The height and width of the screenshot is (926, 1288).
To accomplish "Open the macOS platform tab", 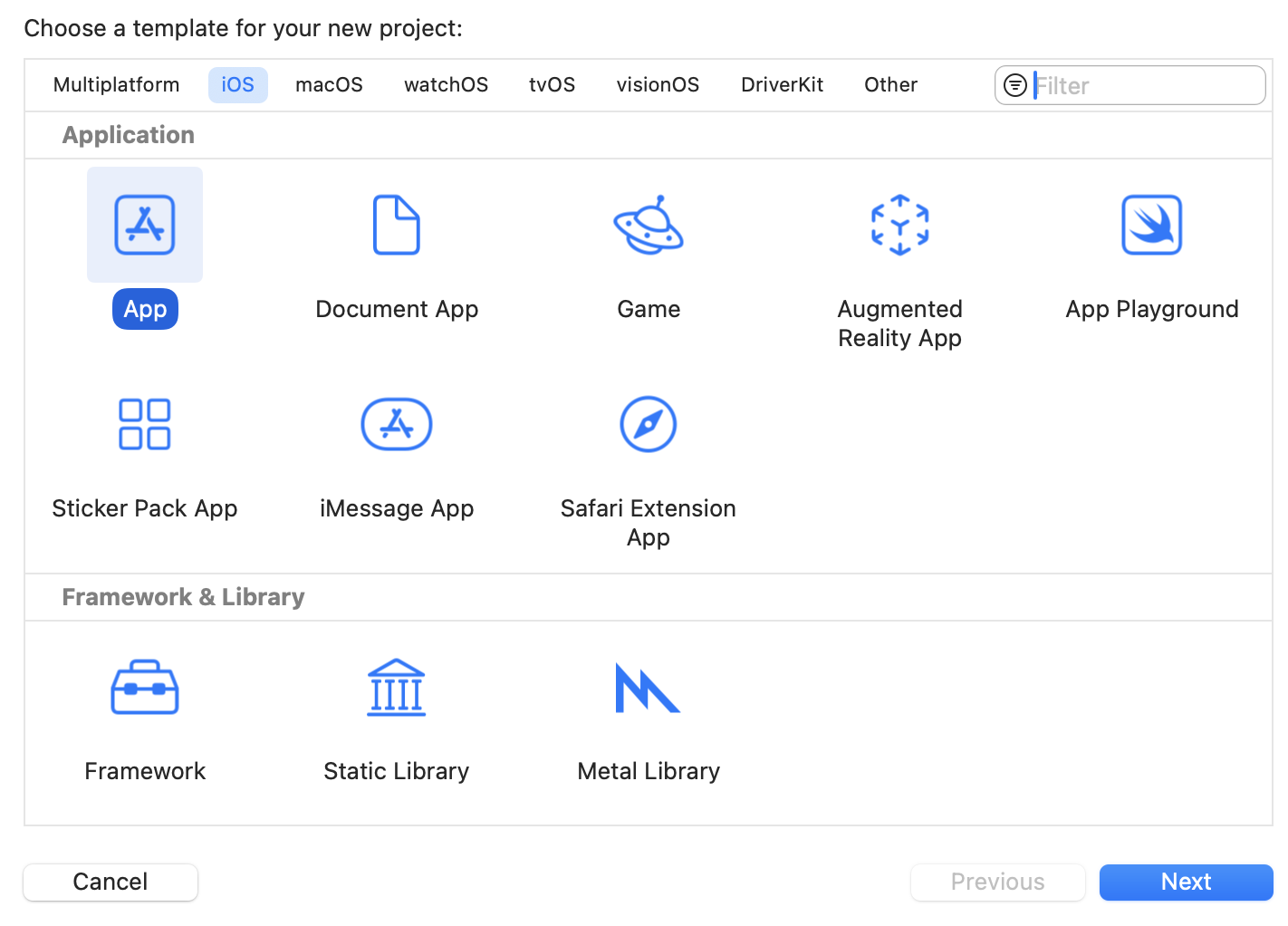I will pyautogui.click(x=330, y=85).
